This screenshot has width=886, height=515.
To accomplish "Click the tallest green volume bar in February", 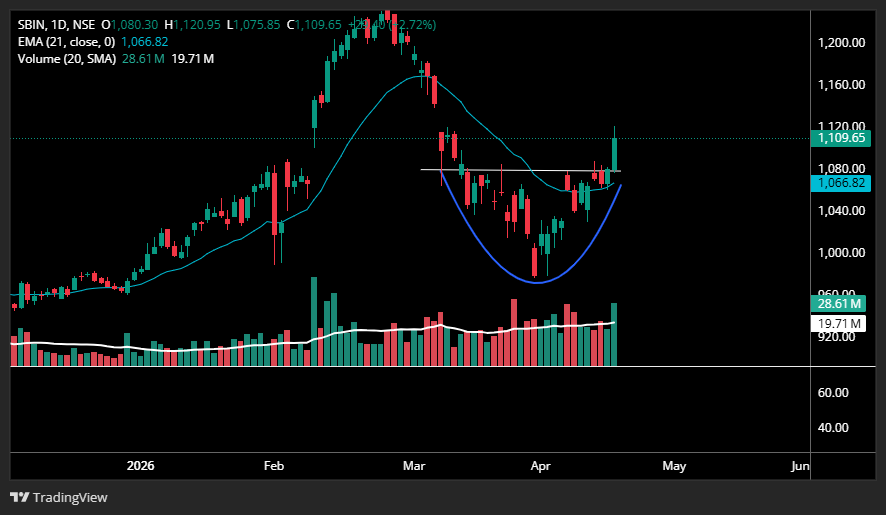I will click(314, 321).
